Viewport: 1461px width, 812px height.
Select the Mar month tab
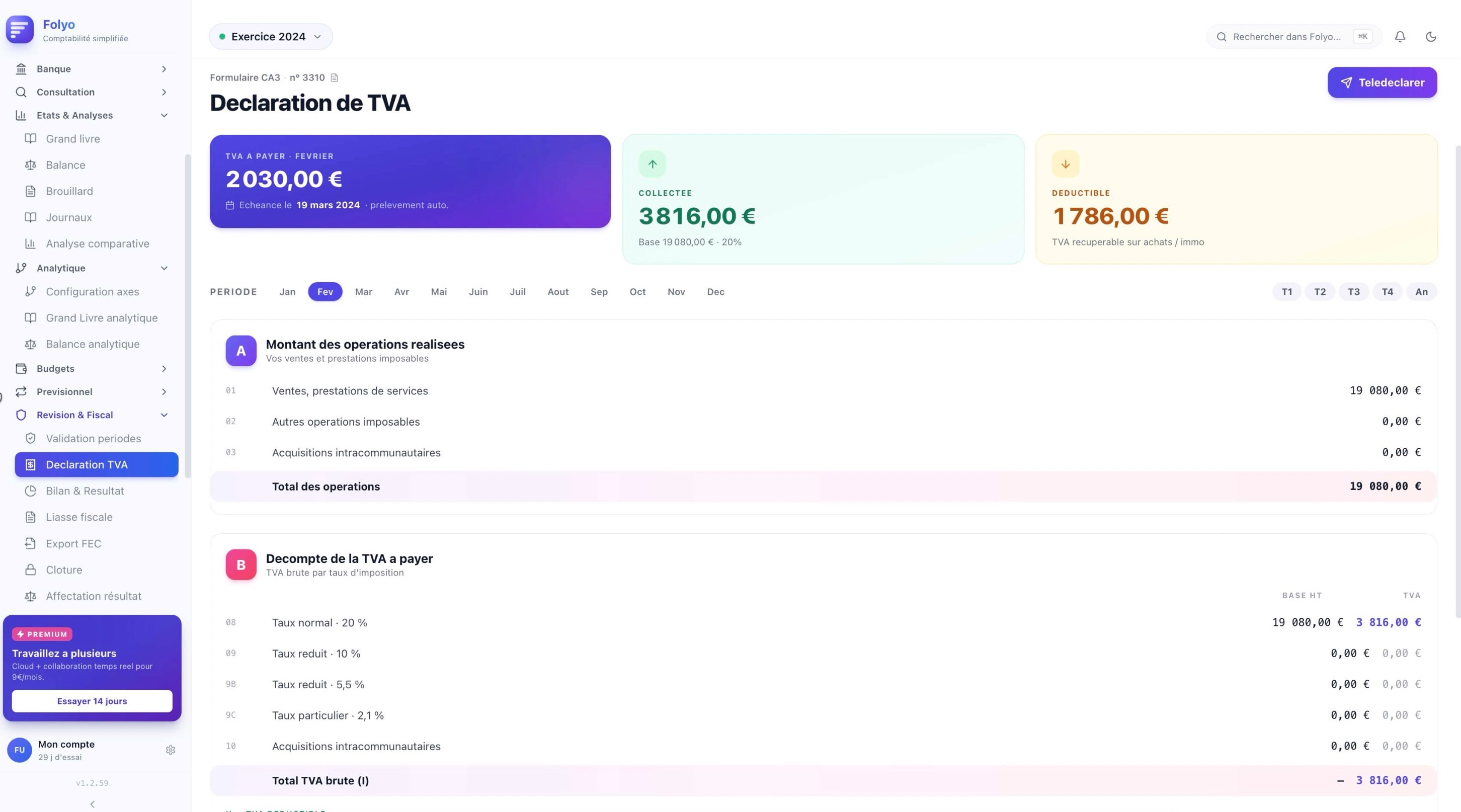click(364, 292)
